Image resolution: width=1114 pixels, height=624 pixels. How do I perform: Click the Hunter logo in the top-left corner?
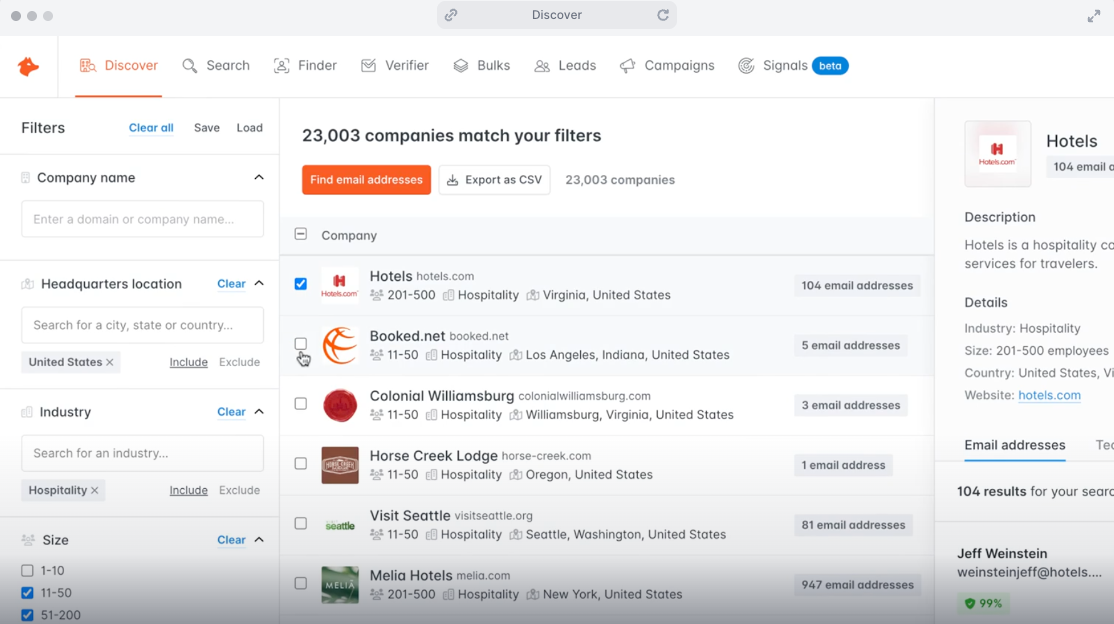click(x=27, y=65)
